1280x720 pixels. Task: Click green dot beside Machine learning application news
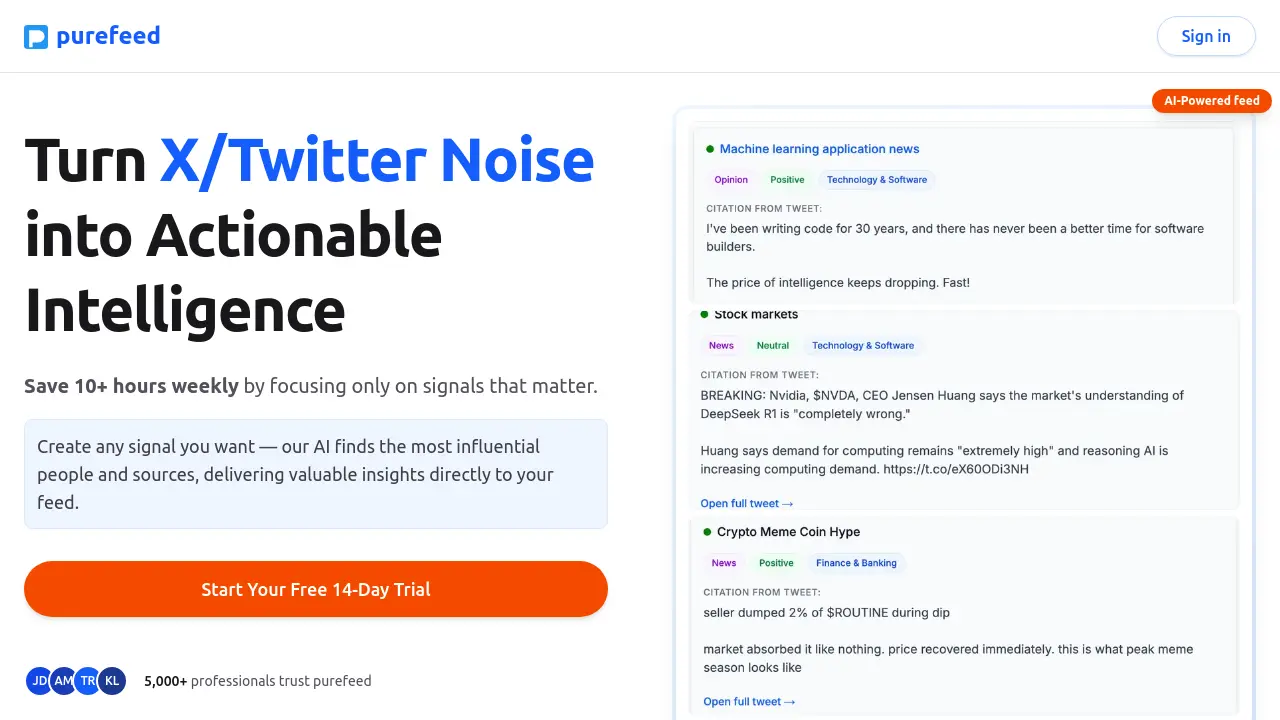710,149
